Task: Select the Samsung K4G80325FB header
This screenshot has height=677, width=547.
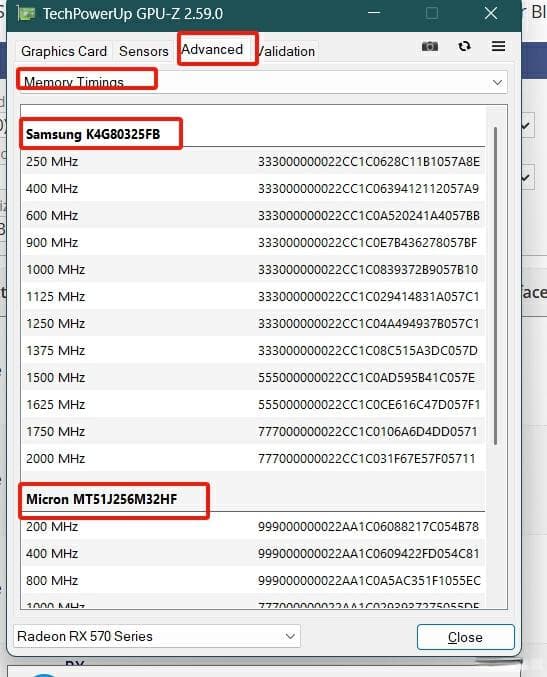Action: coord(93,134)
